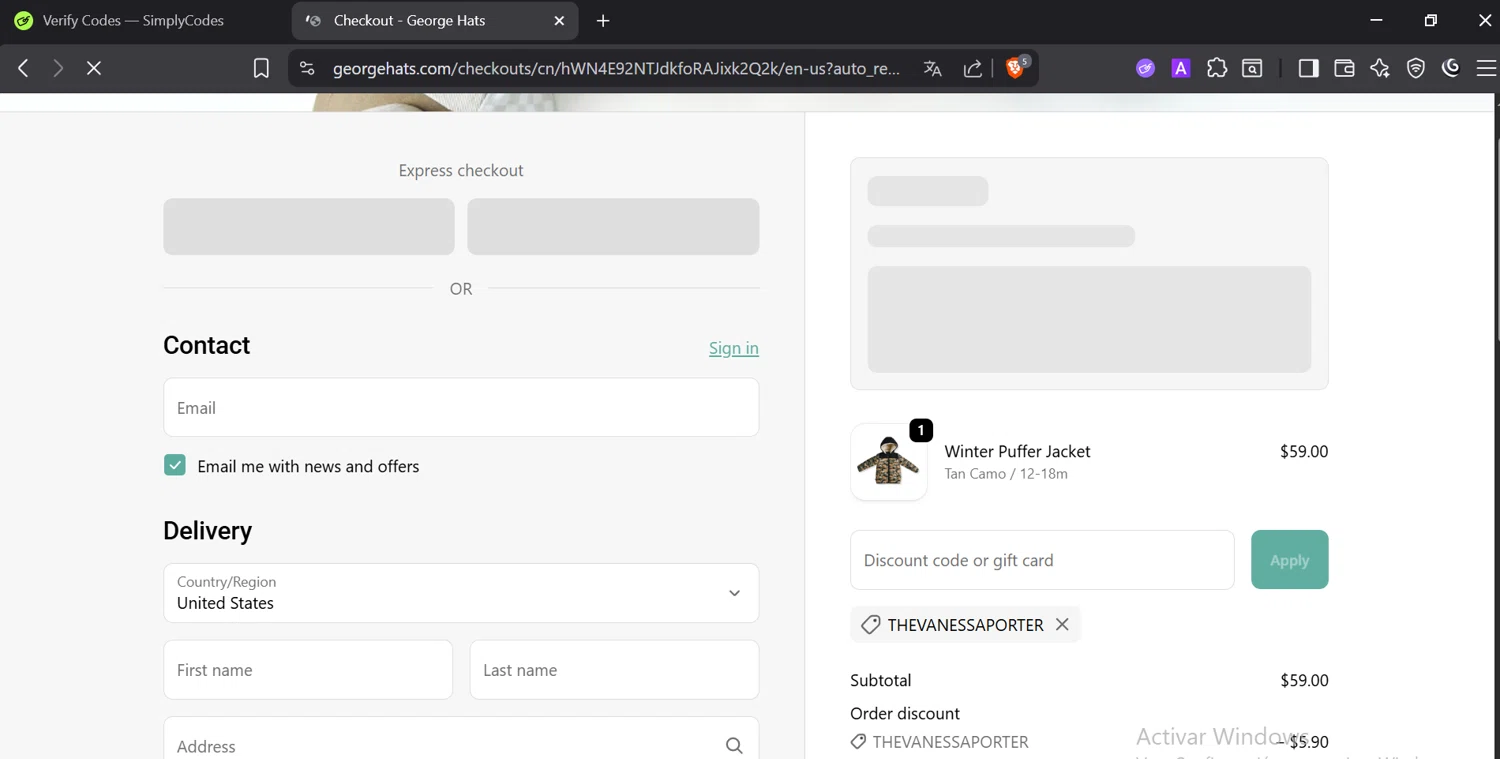The height and width of the screenshot is (759, 1500).
Task: Click the translate page icon
Action: [933, 68]
